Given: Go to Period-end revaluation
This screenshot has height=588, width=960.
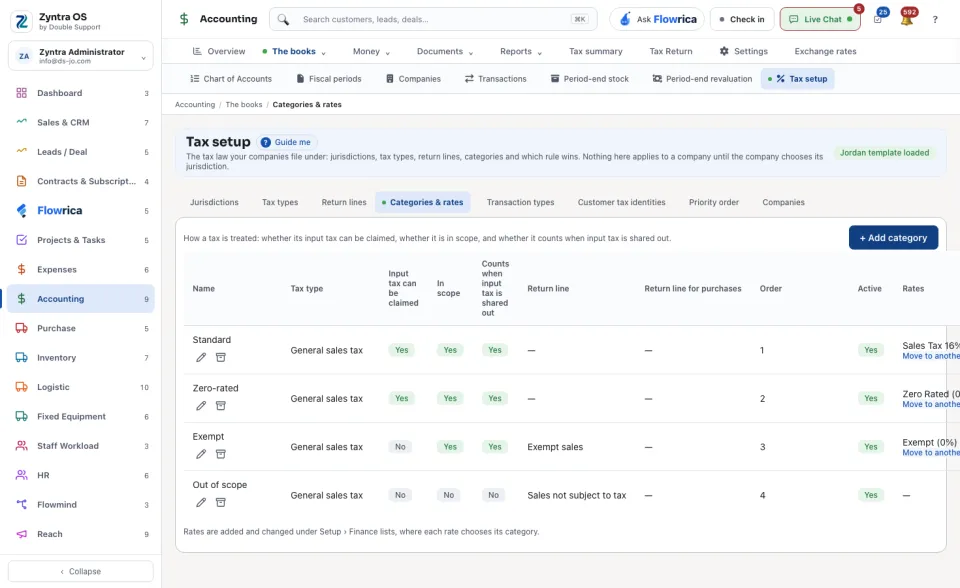Looking at the screenshot, I should (x=702, y=79).
